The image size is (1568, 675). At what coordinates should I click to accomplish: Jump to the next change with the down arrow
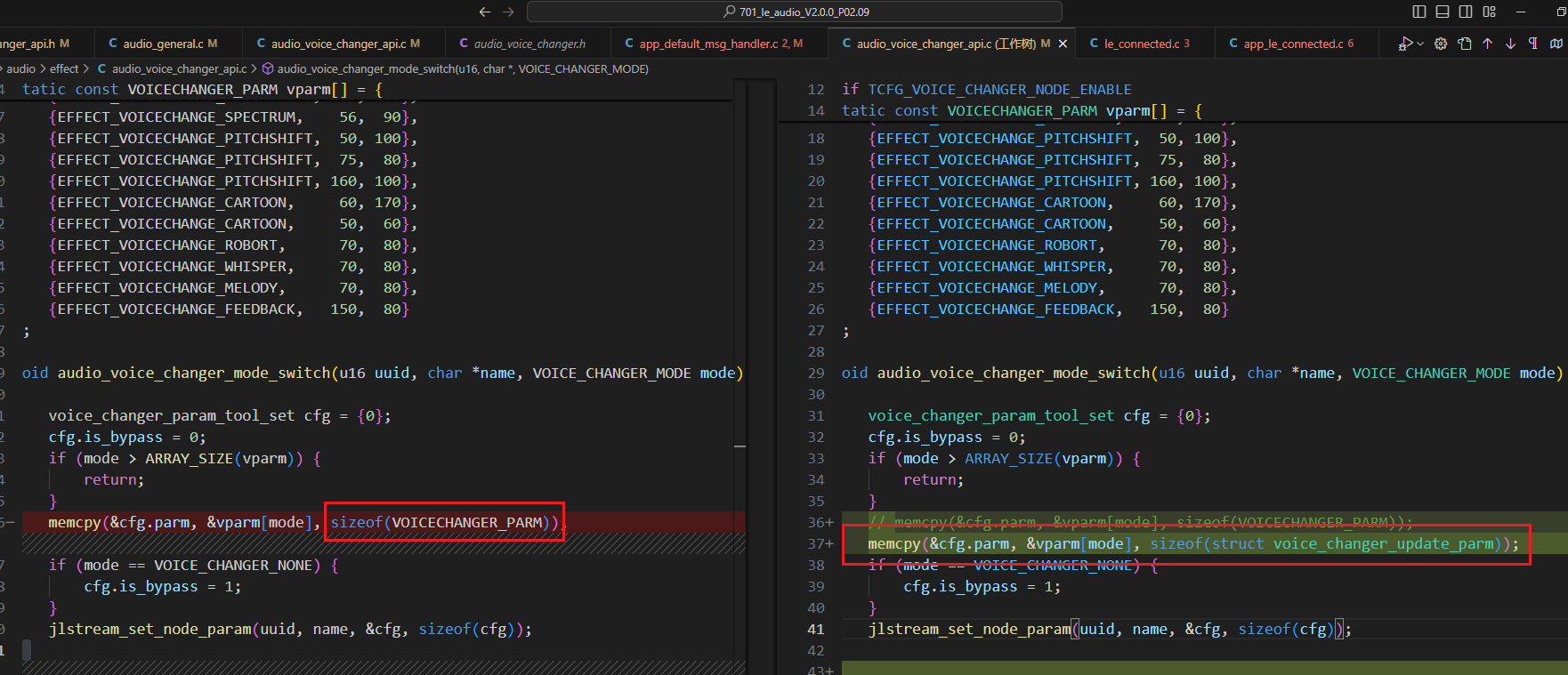[x=1510, y=44]
